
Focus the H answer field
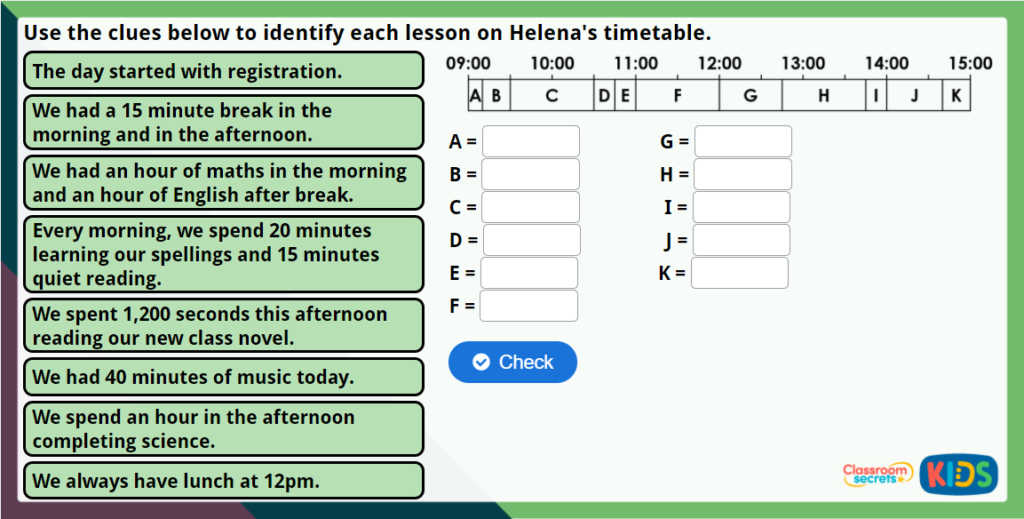click(x=742, y=175)
